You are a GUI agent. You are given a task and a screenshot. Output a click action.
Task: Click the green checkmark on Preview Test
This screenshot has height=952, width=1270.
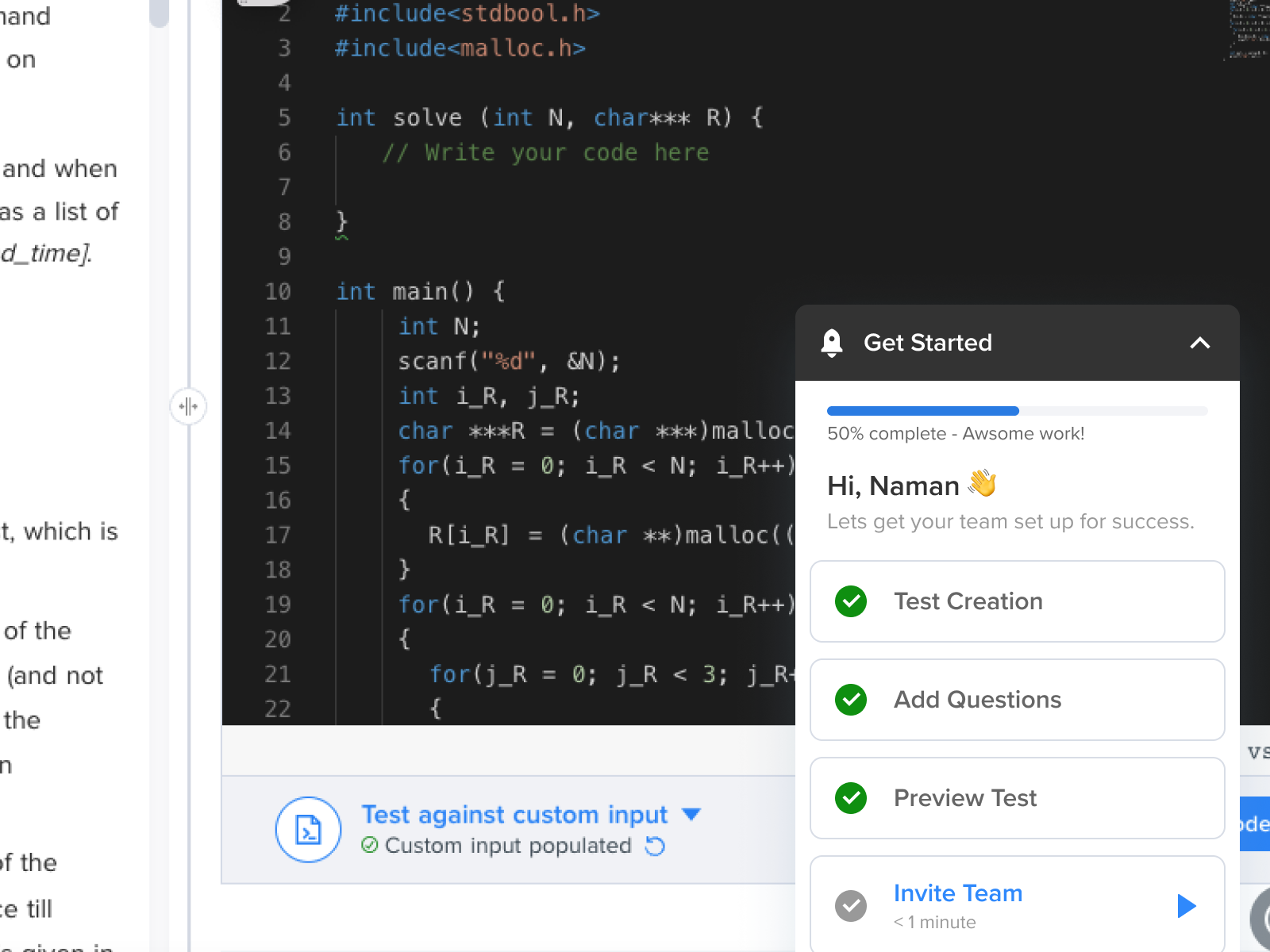(x=850, y=798)
